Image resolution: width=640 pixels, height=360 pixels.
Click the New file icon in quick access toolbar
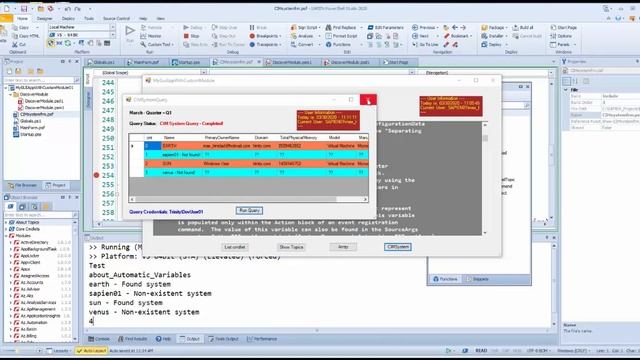click(x=7, y=9)
